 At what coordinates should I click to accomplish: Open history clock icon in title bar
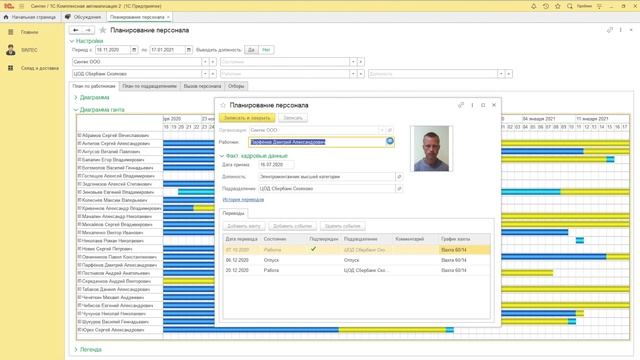tap(546, 6)
